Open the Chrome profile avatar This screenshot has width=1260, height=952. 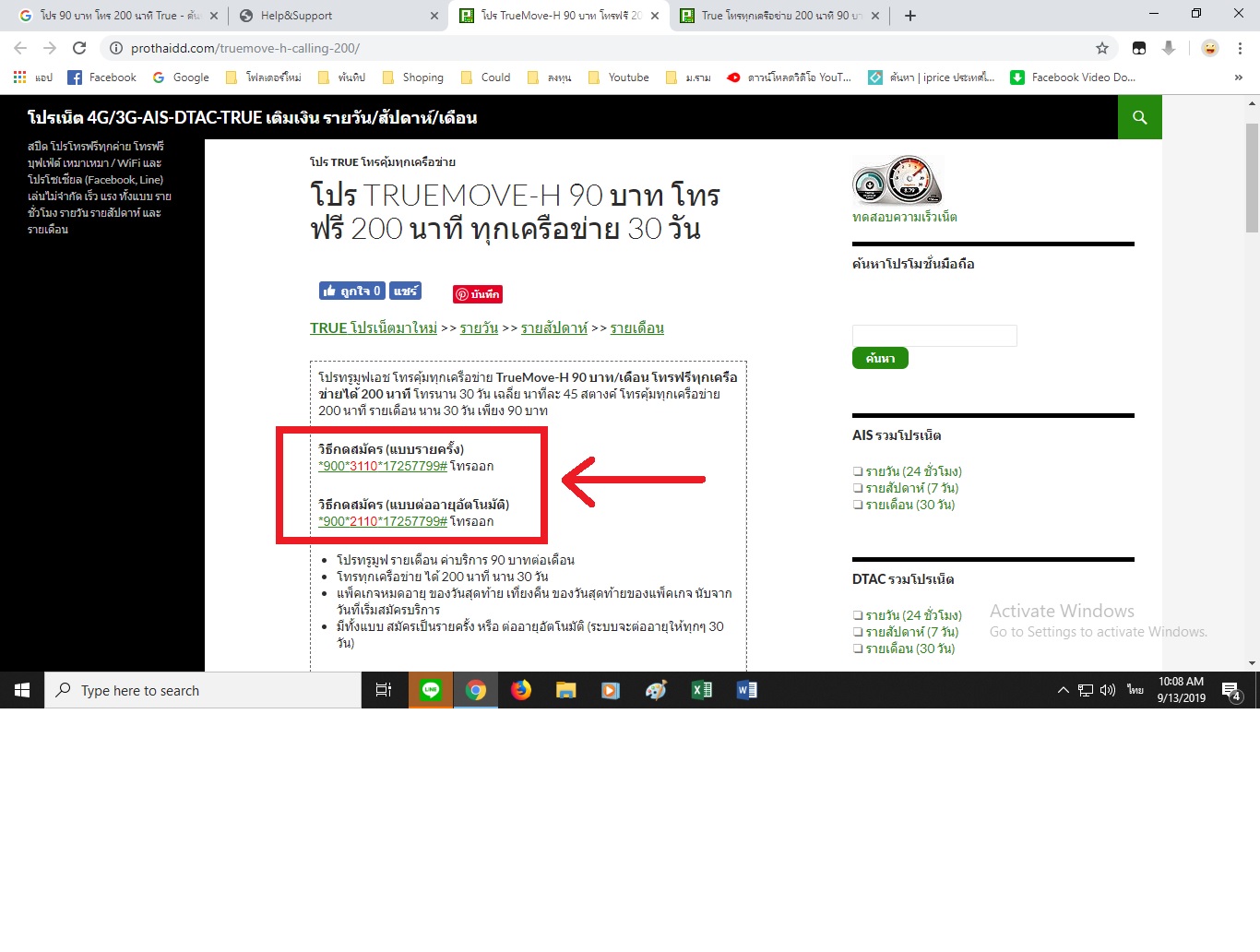1210,48
